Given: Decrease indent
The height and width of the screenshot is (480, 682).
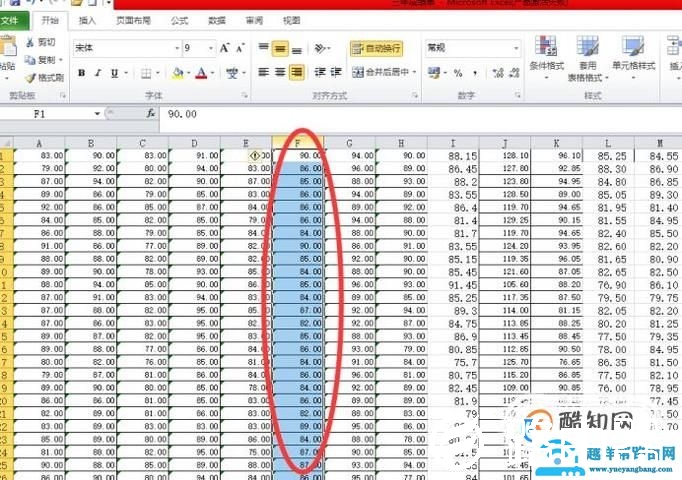Looking at the screenshot, I should [320, 72].
